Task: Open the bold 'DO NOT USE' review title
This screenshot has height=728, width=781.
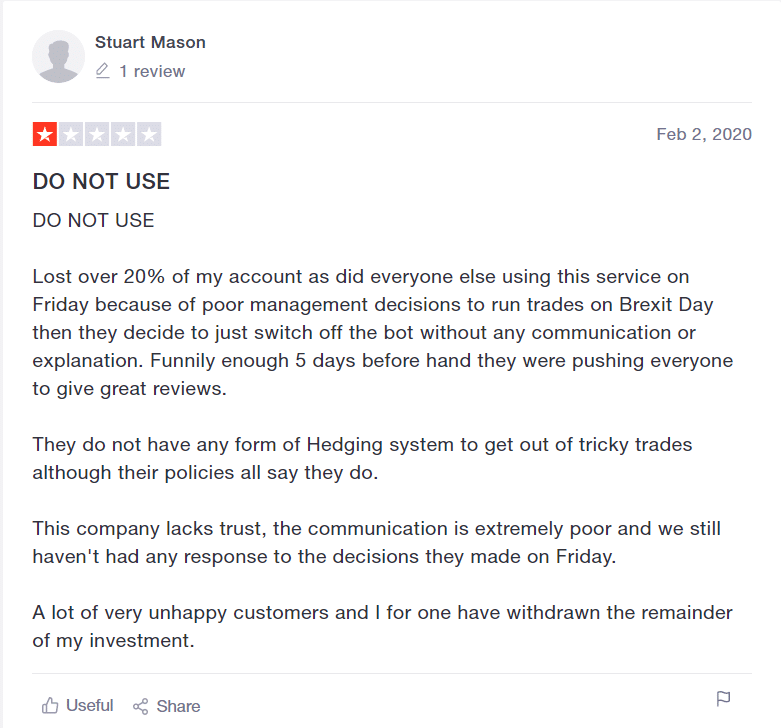Action: coord(101,181)
